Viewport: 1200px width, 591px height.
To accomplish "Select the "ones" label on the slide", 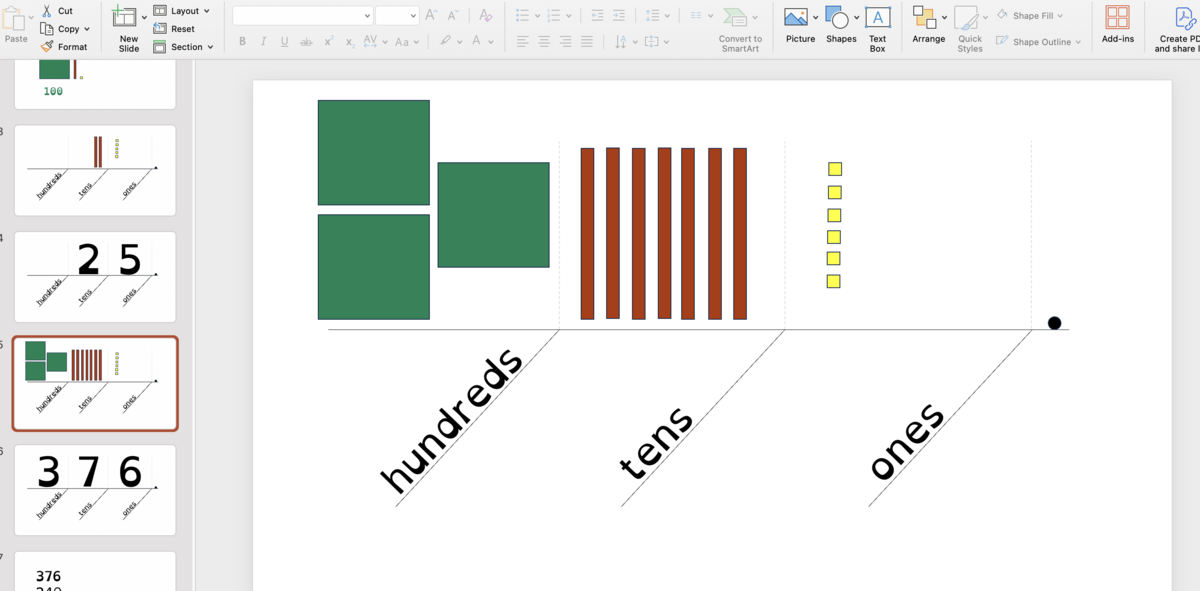I will coord(906,441).
